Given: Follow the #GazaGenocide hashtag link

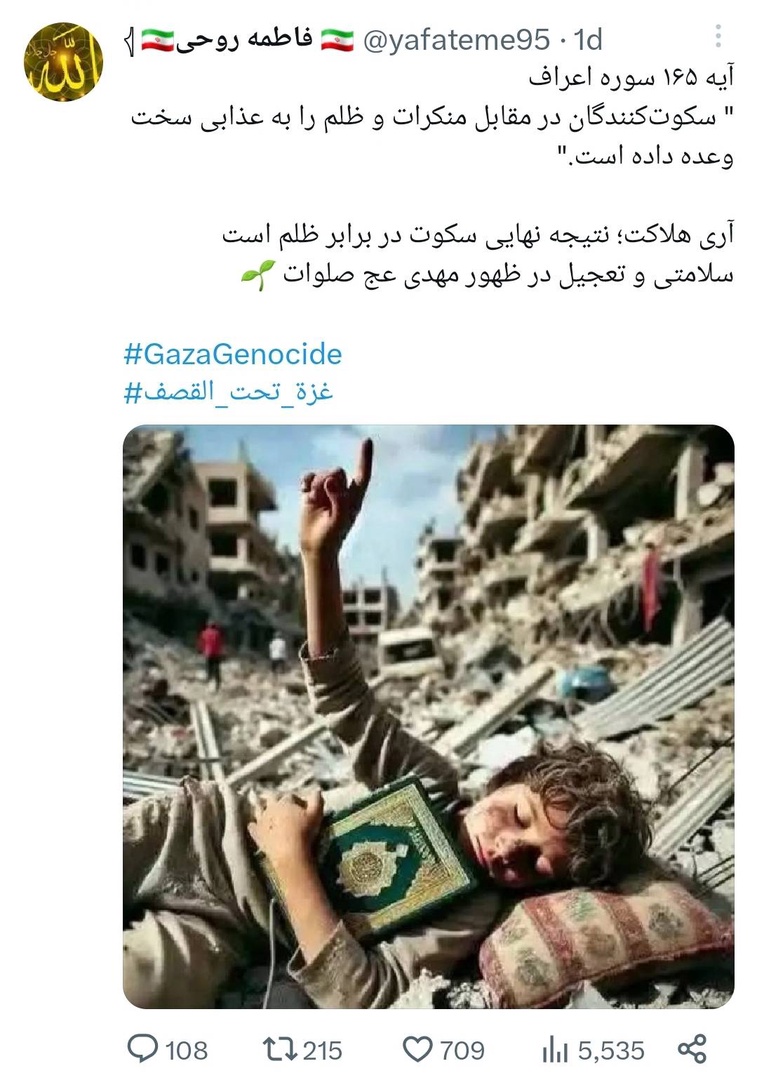Looking at the screenshot, I should click(233, 354).
